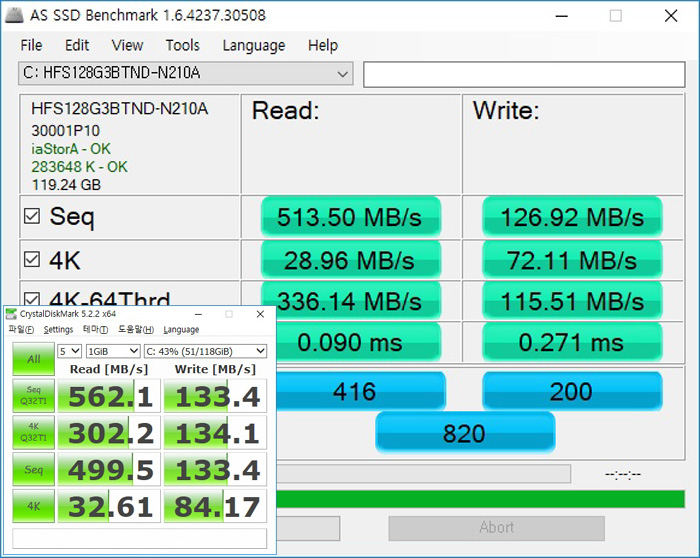Toggle the 4K-64Thrd test checkbox
This screenshot has height=558, width=700.
point(32,298)
